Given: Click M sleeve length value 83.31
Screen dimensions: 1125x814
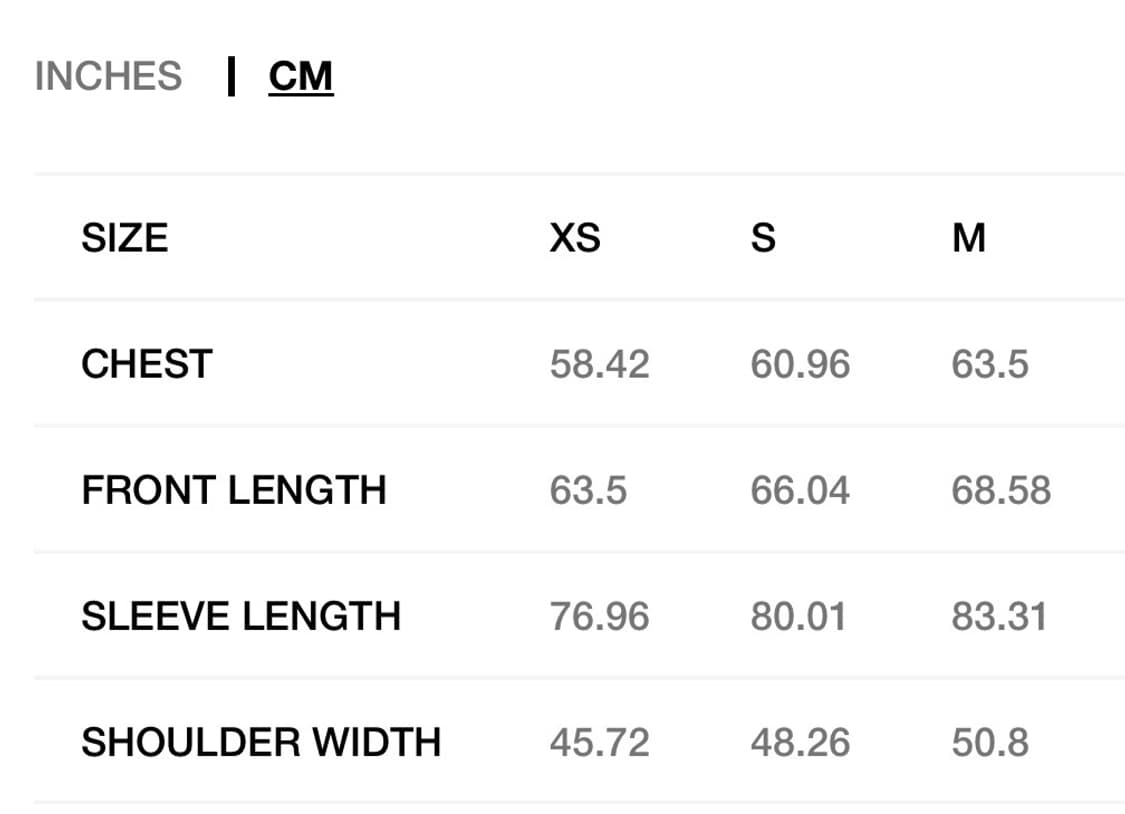Looking at the screenshot, I should click(x=999, y=616).
